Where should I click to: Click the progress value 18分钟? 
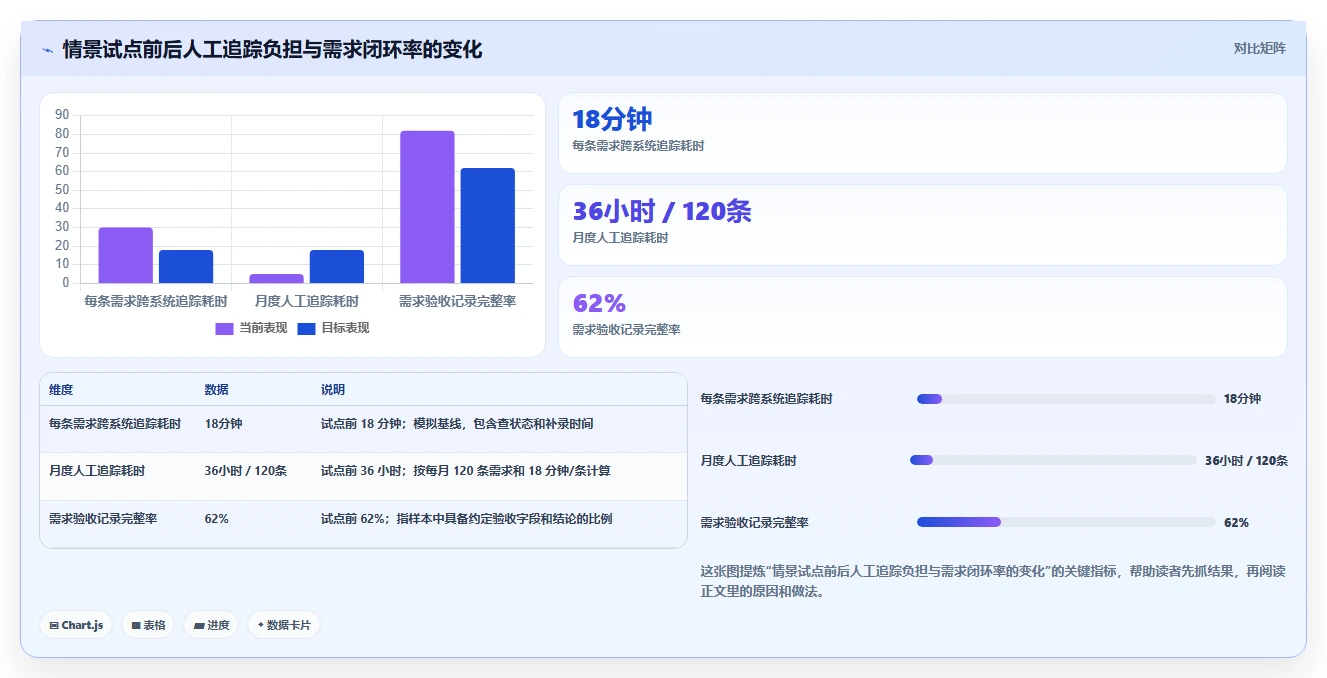pyautogui.click(x=1242, y=399)
